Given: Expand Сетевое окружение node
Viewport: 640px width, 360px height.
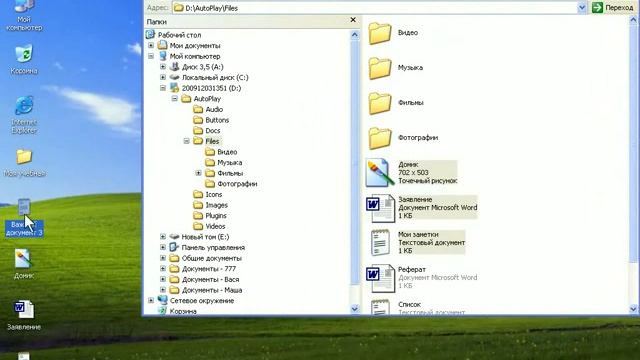Looking at the screenshot, I should [x=151, y=300].
